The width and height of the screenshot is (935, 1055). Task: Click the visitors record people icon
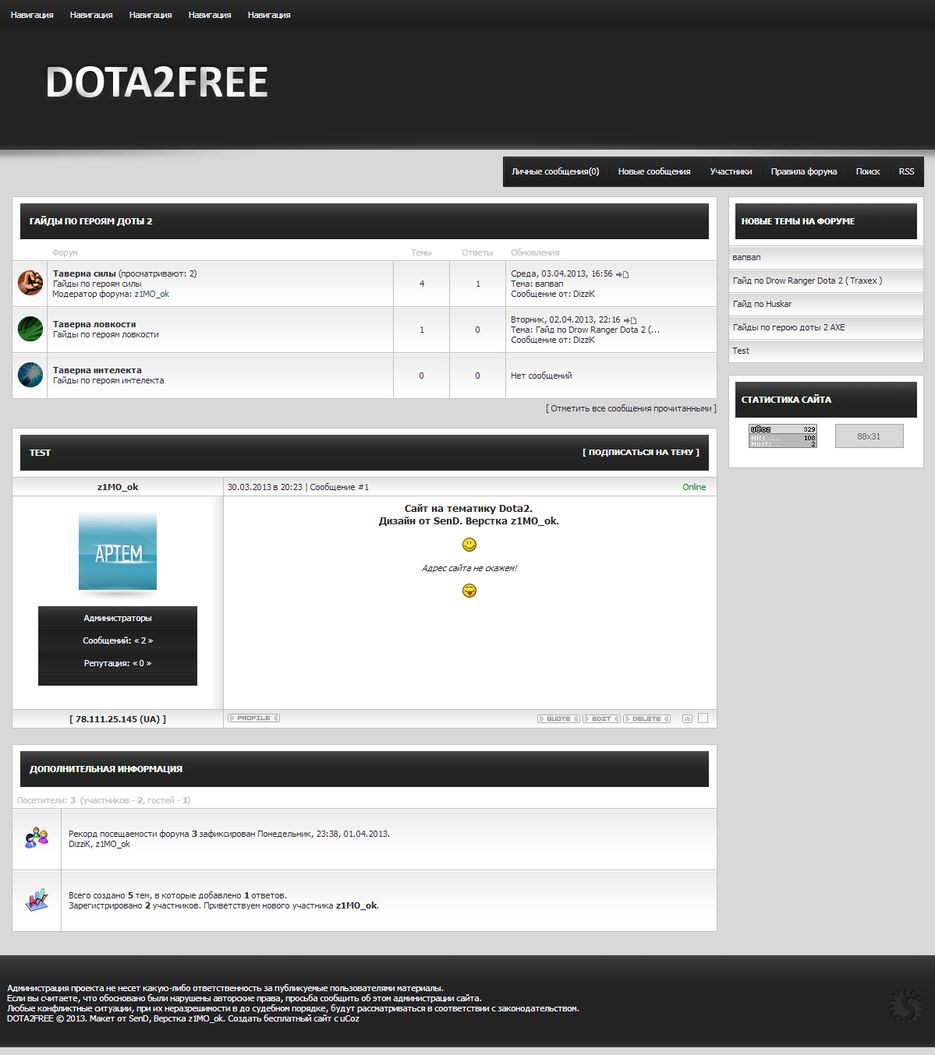click(36, 836)
